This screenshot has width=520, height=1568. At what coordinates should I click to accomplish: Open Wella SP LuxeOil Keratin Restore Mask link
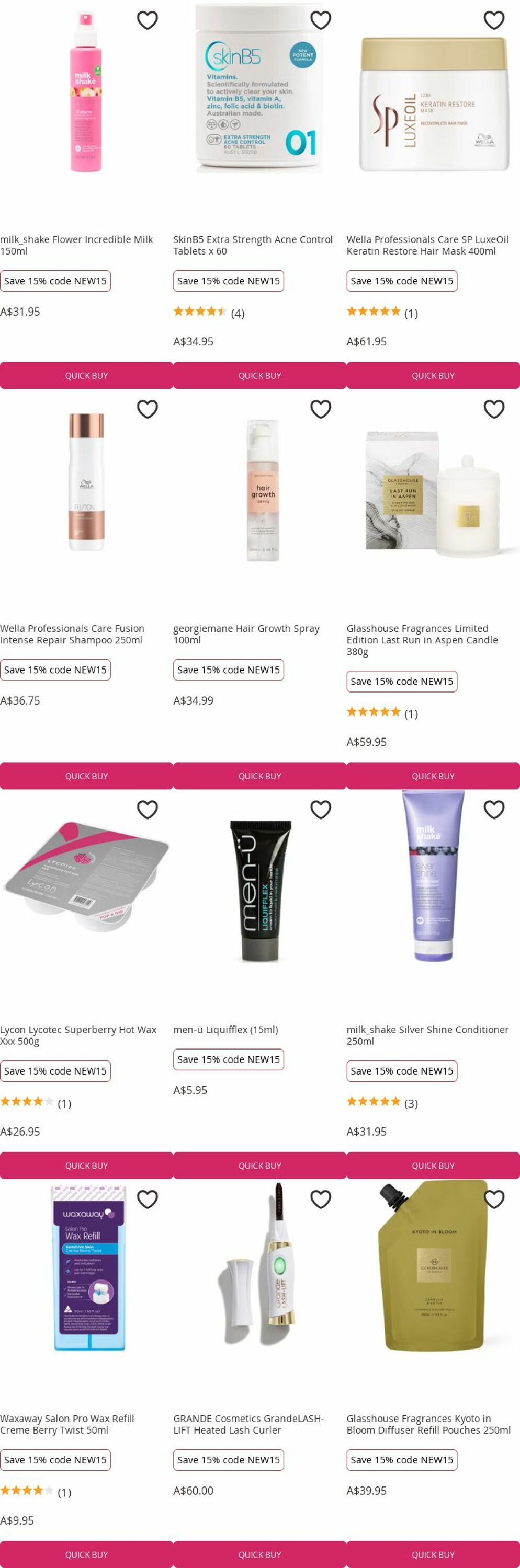427,245
